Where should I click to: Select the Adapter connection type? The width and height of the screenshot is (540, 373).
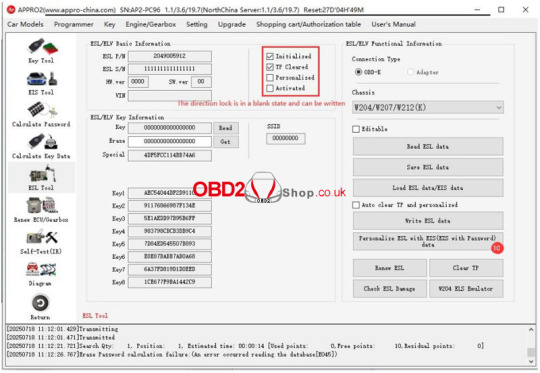pyautogui.click(x=410, y=72)
